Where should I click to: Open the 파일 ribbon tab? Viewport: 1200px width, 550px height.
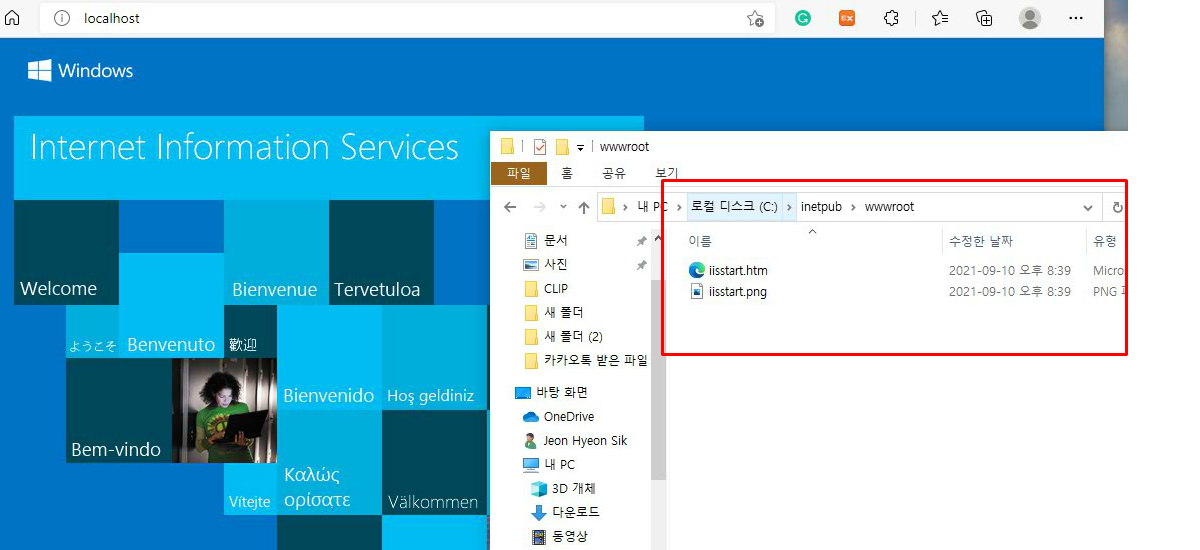[519, 173]
